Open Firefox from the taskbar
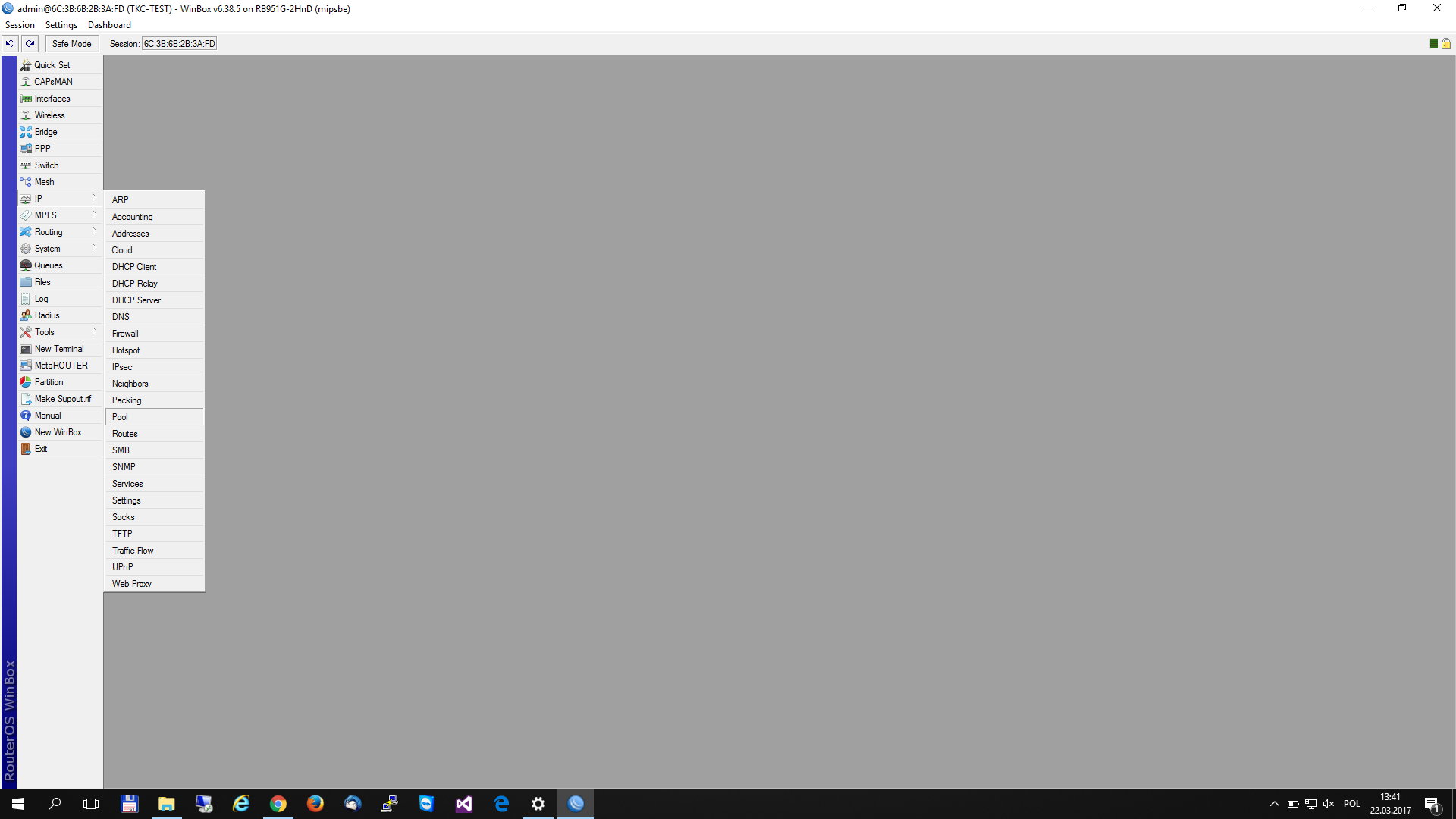 315,804
